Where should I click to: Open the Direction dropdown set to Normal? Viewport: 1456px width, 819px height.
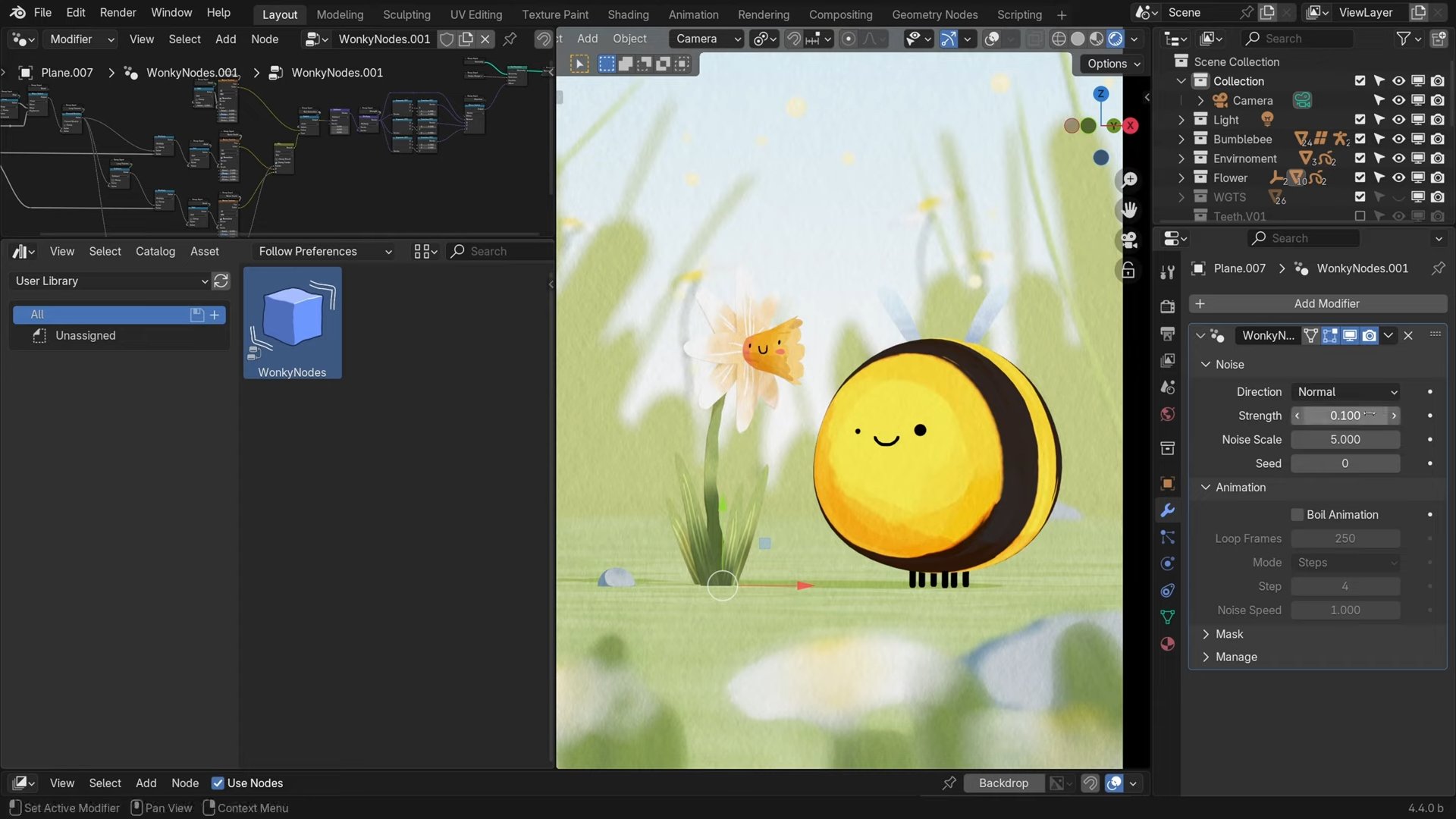pyautogui.click(x=1346, y=392)
